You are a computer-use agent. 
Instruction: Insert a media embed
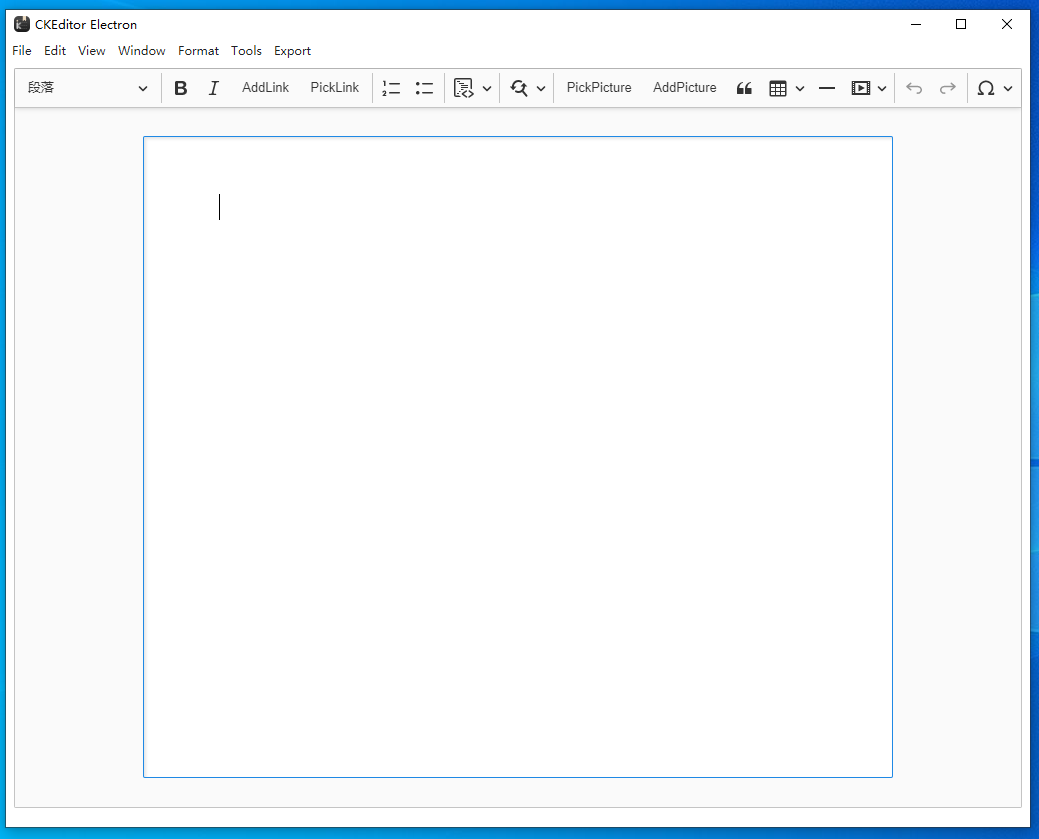click(x=862, y=88)
